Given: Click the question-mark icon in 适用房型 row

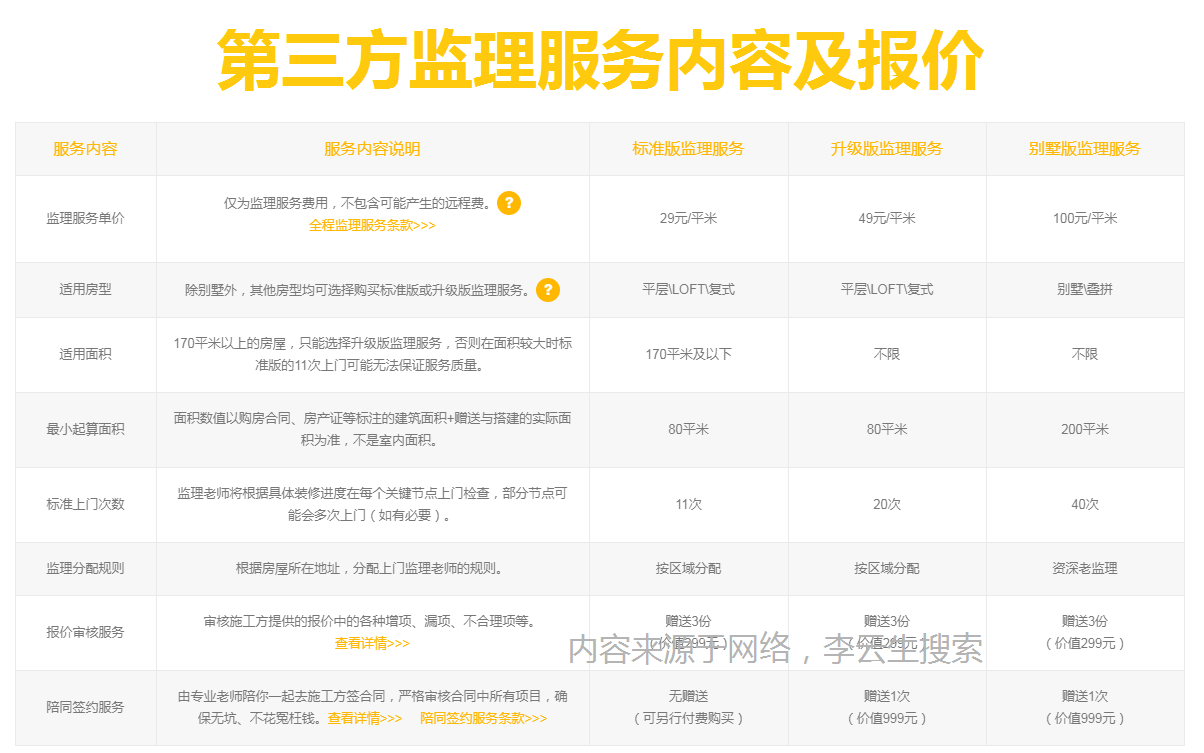Looking at the screenshot, I should 547,290.
